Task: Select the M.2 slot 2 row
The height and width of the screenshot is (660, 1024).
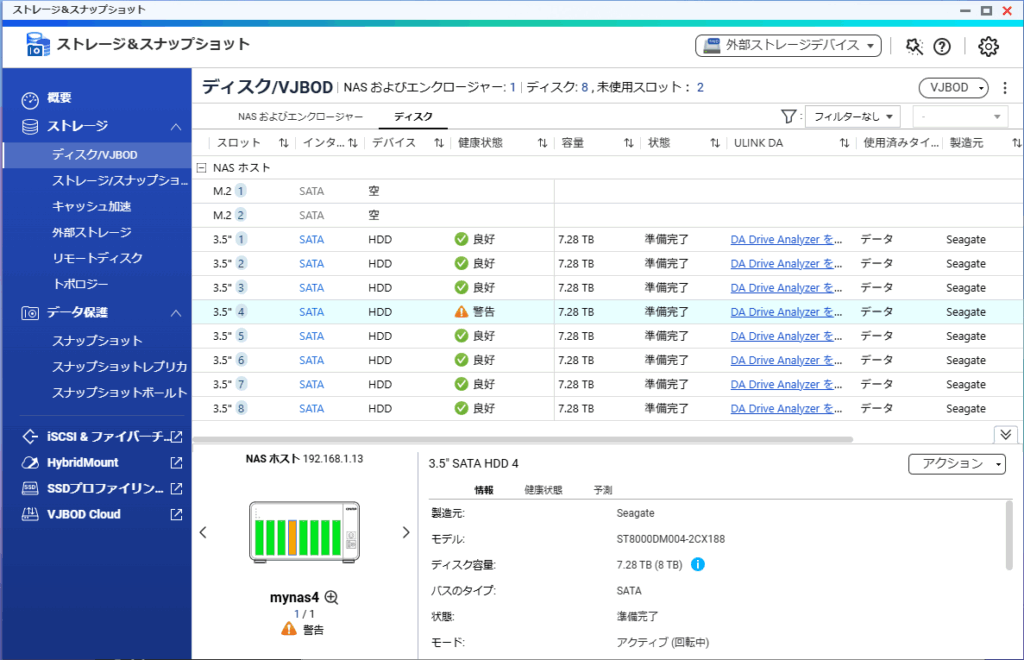Action: (x=608, y=215)
